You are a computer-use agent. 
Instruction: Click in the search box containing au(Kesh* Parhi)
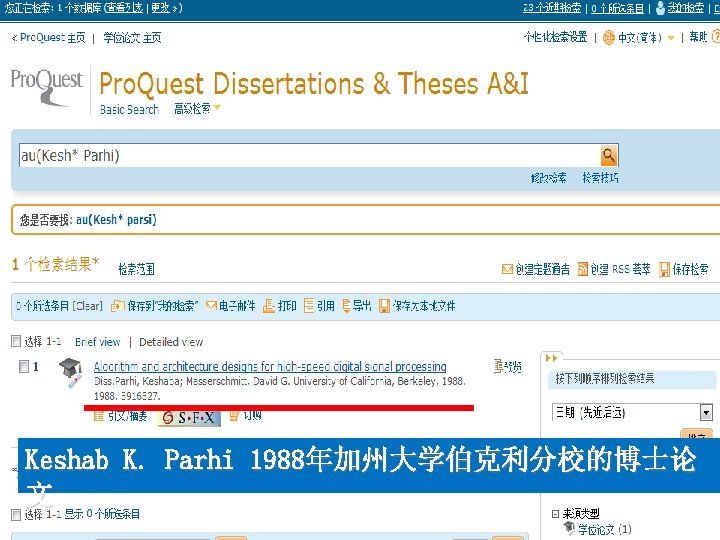[310, 156]
